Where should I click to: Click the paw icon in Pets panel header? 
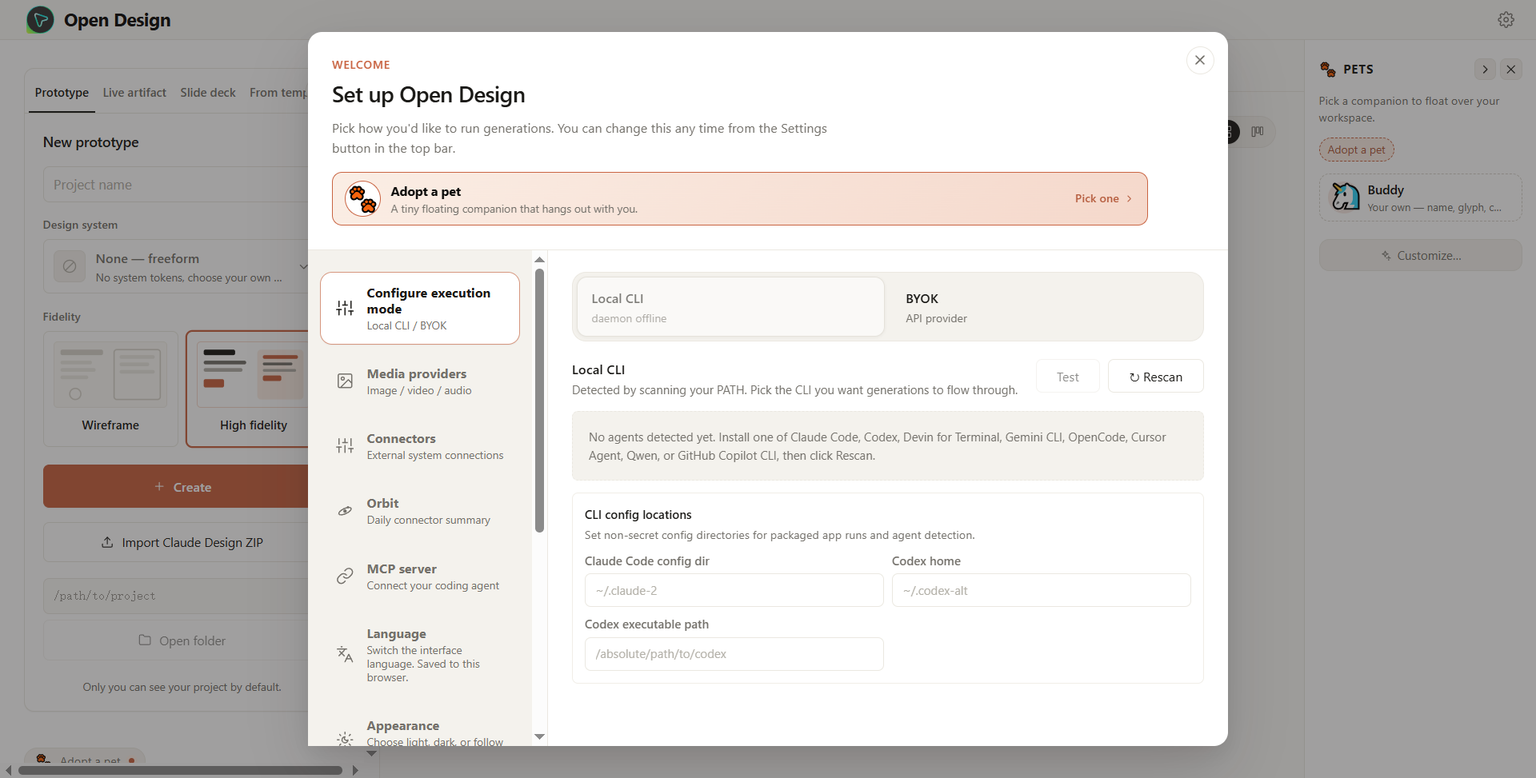1328,69
